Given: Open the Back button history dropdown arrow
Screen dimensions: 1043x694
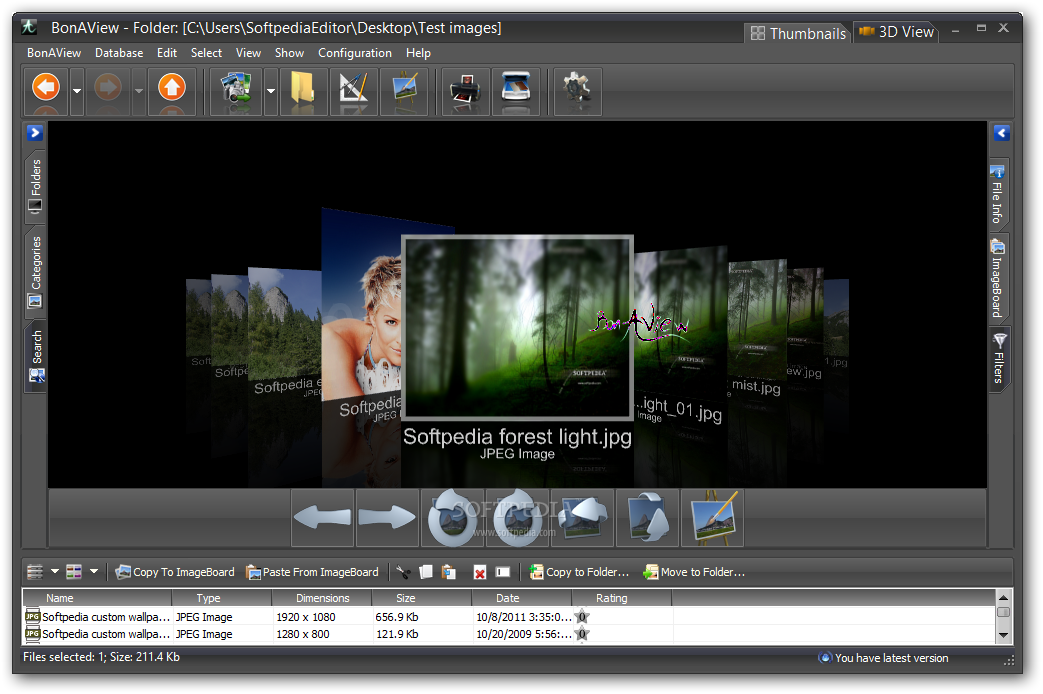Looking at the screenshot, I should pyautogui.click(x=76, y=91).
